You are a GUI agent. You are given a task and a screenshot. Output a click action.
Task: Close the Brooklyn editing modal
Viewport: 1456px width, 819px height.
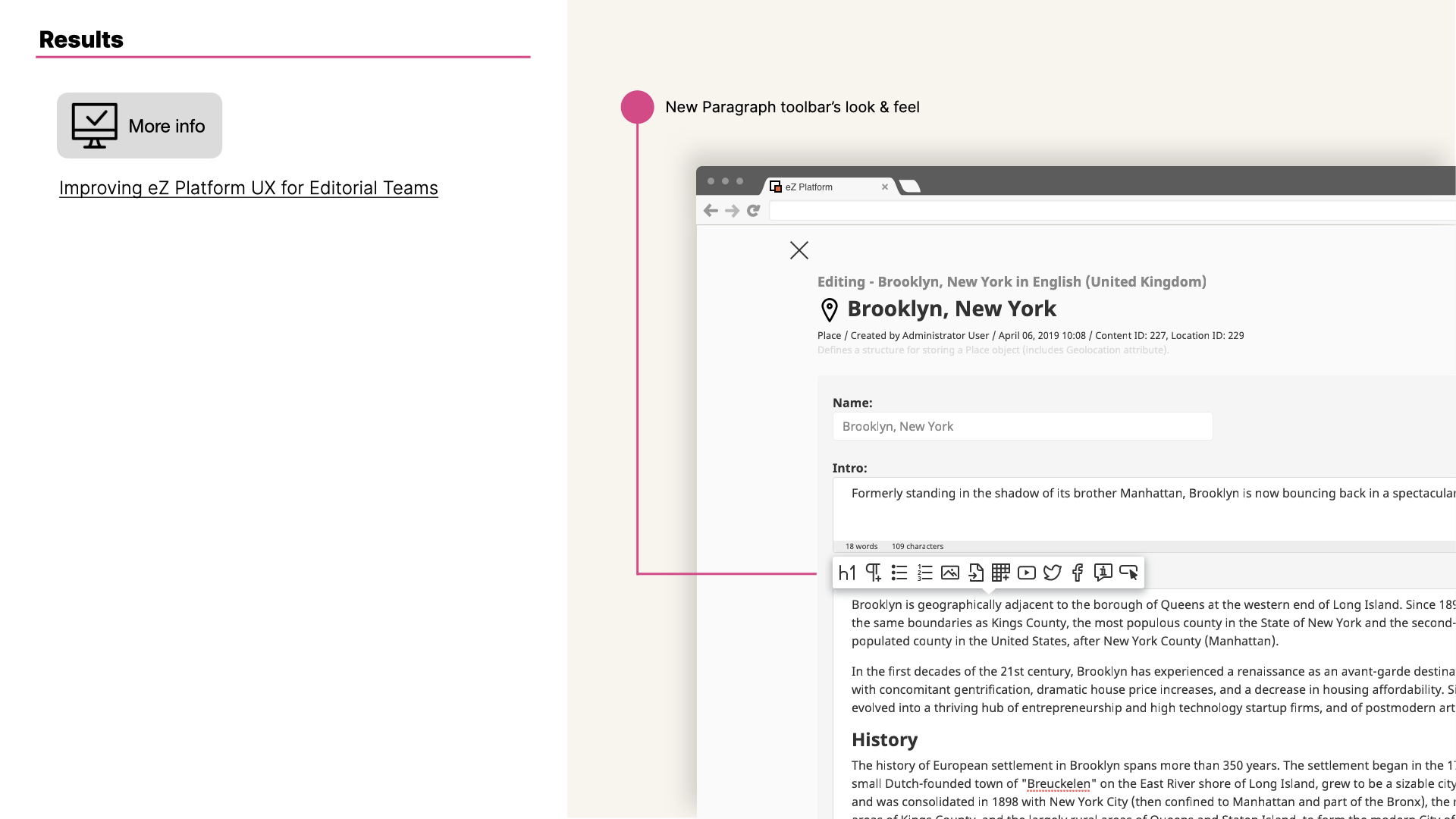click(x=799, y=250)
